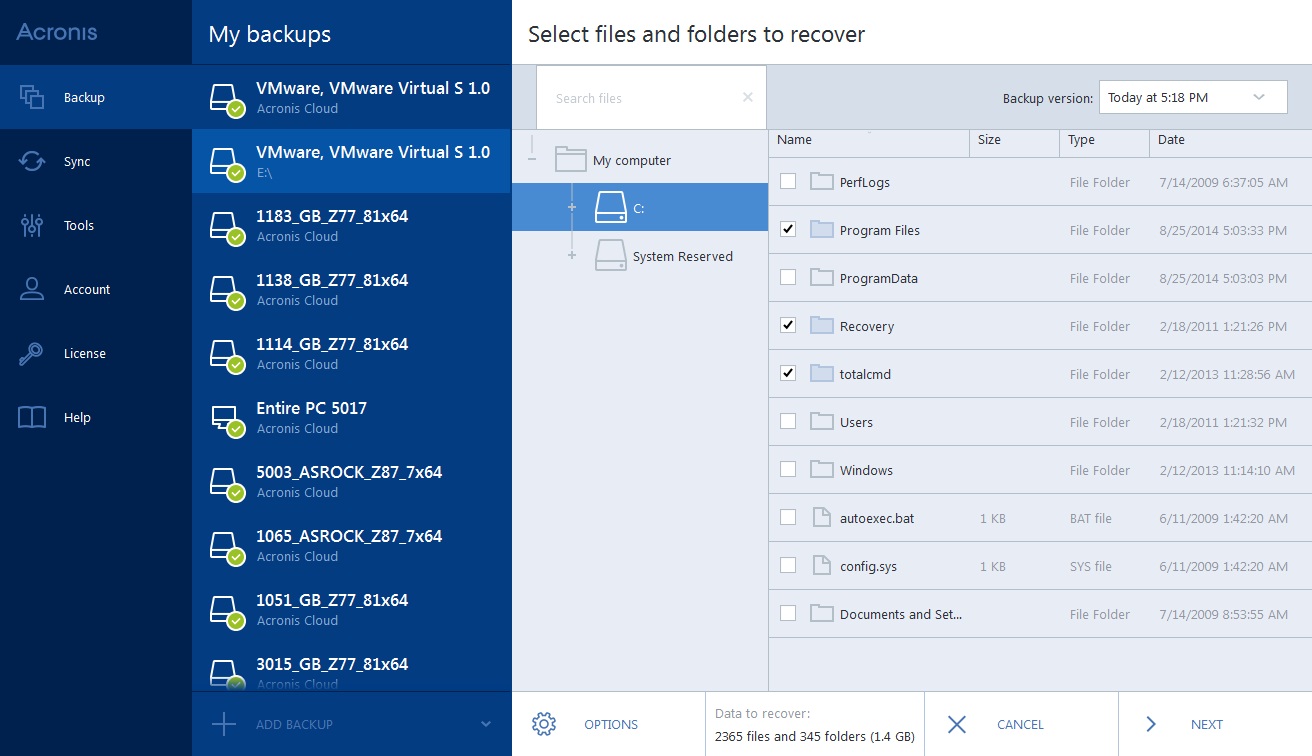1312x756 pixels.
Task: Expand the System Reserved tree node
Action: [572, 255]
